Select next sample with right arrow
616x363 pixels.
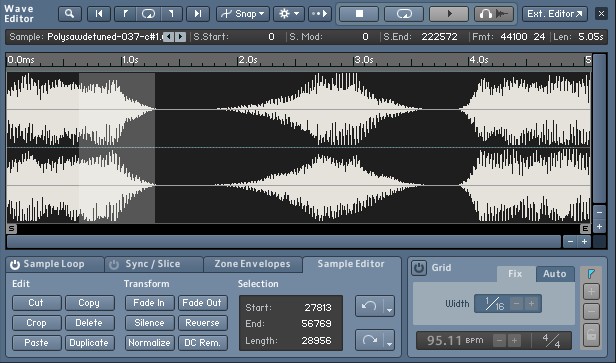180,37
